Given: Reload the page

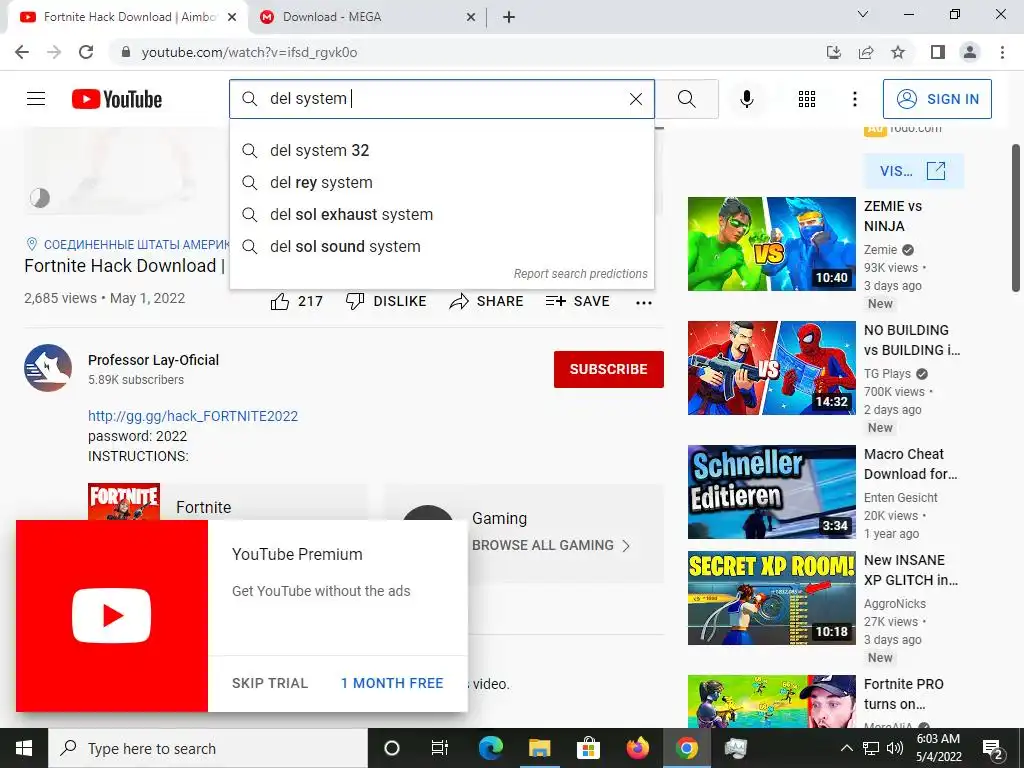Looking at the screenshot, I should pyautogui.click(x=86, y=52).
